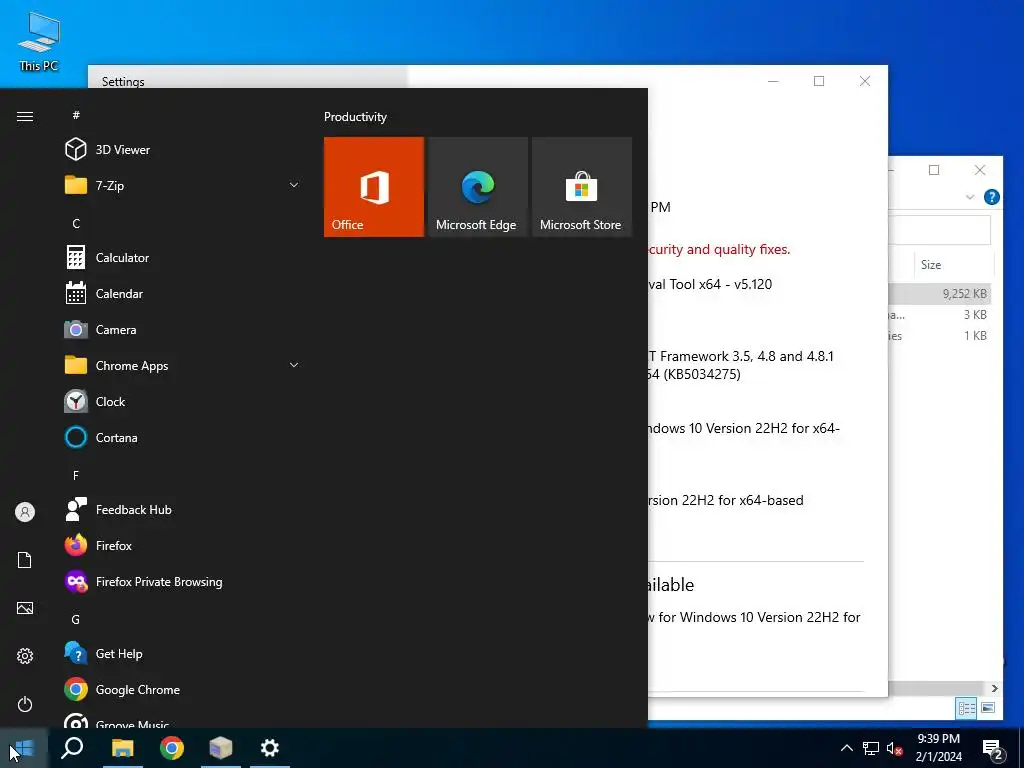
Task: Maximize the Settings window
Action: (819, 81)
